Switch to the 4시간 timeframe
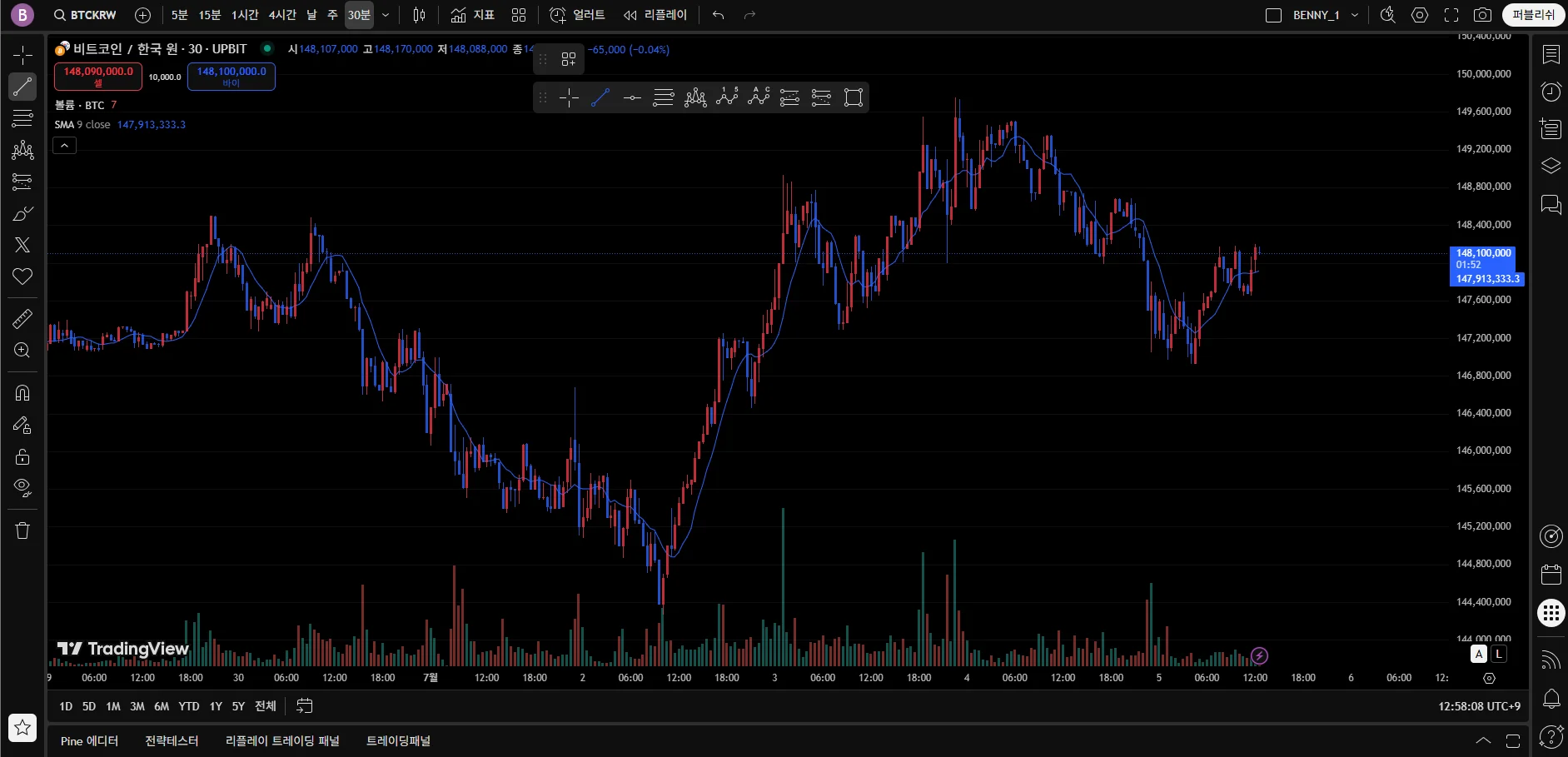Screen dimensions: 1568x757 (282, 15)
